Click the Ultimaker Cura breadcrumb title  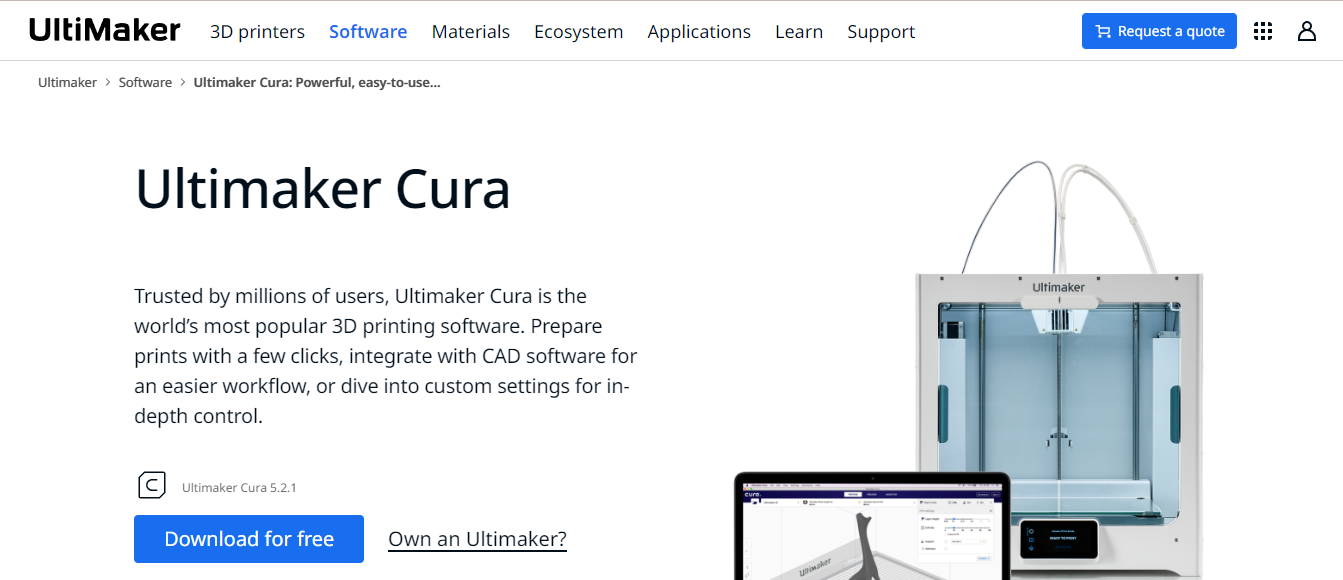pyautogui.click(x=317, y=82)
